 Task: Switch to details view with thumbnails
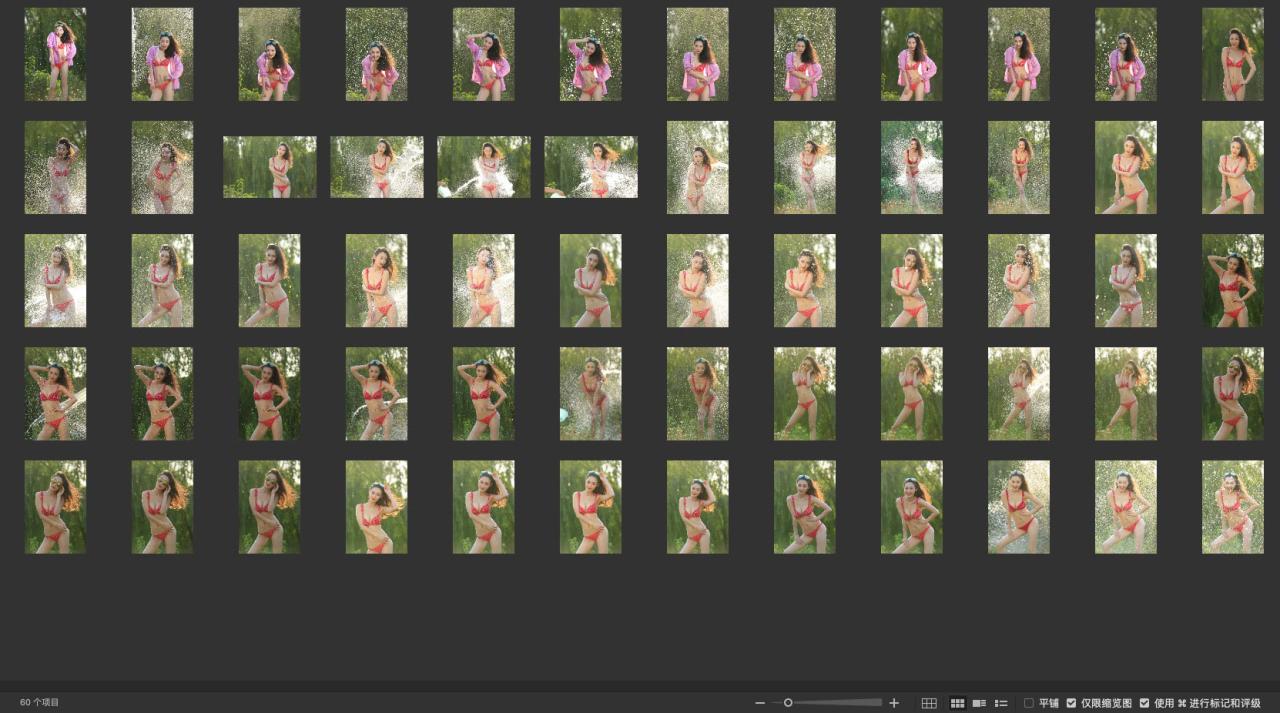(979, 703)
